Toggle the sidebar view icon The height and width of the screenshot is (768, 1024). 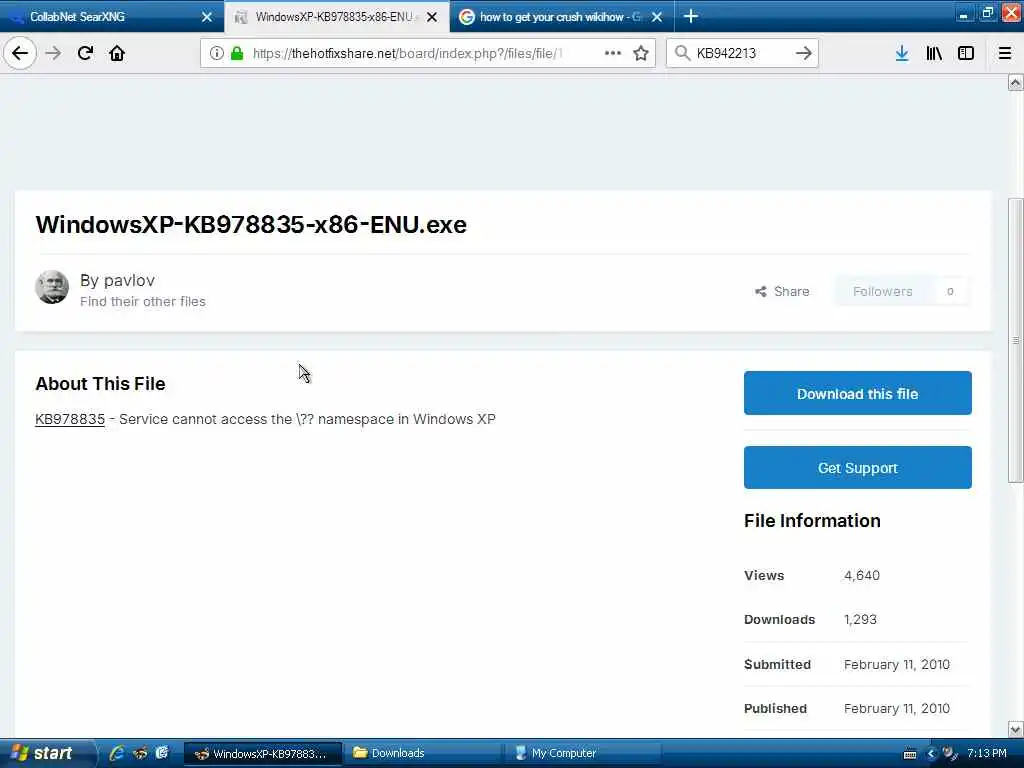coord(966,53)
